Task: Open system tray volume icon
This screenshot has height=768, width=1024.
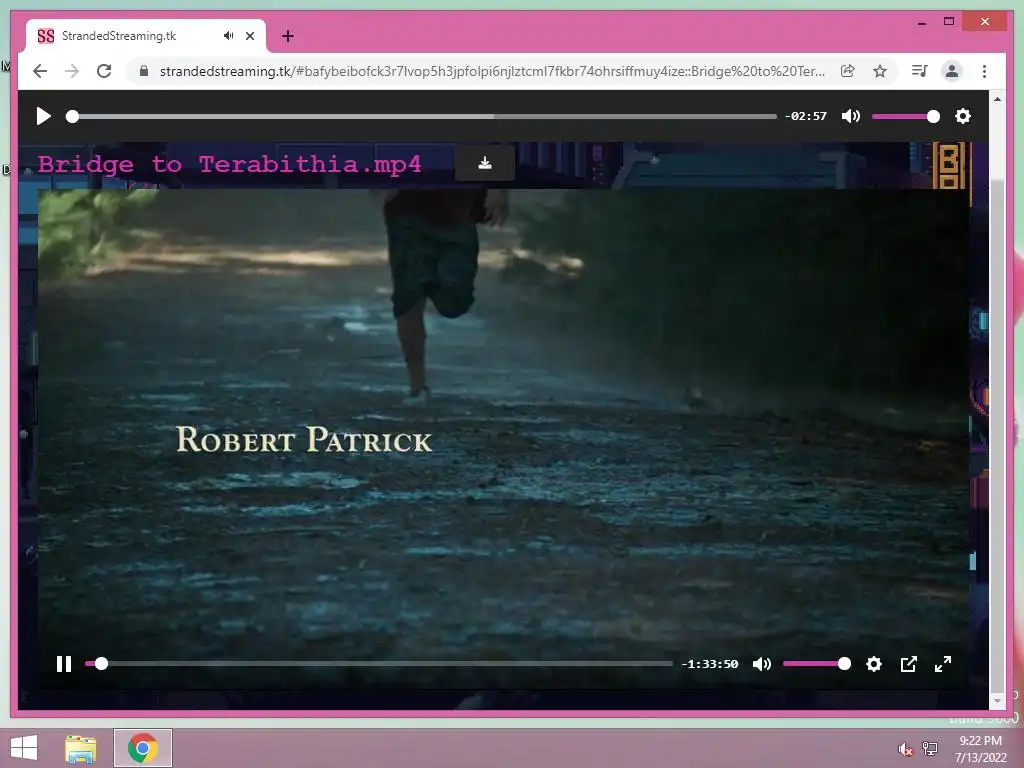Action: click(x=905, y=749)
